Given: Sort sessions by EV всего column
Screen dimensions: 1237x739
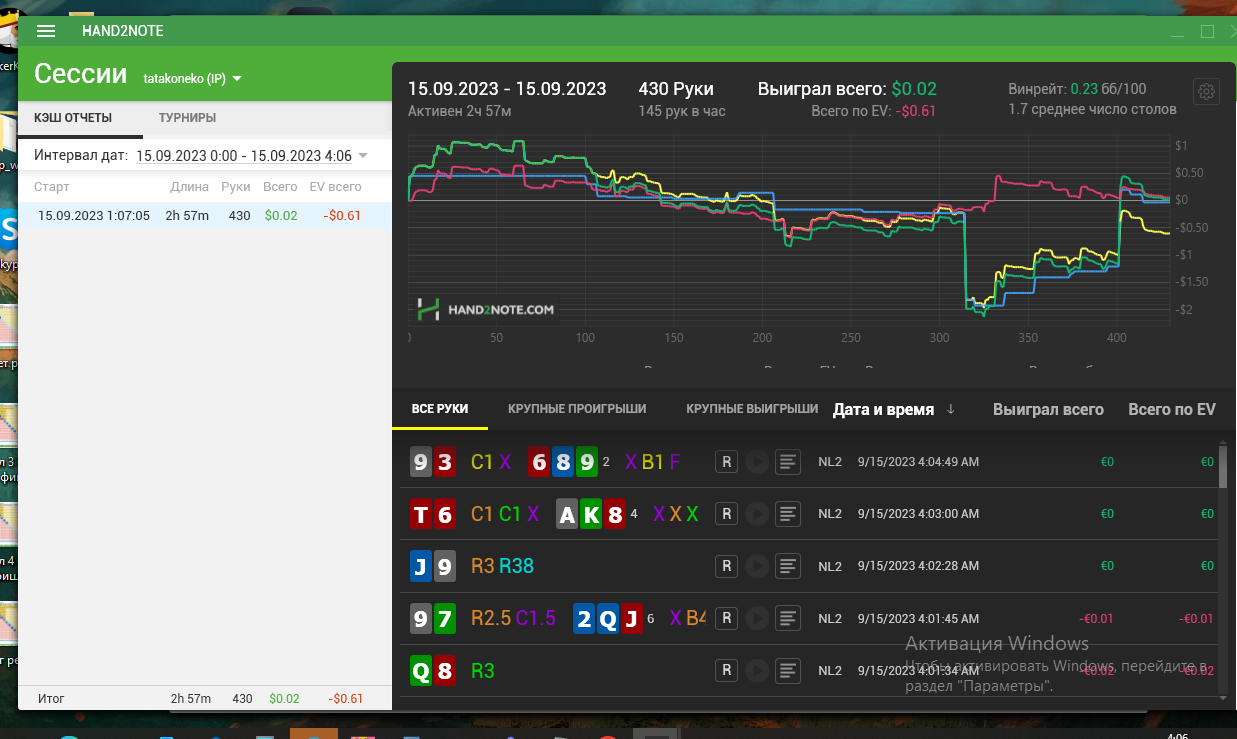Looking at the screenshot, I should click(336, 187).
